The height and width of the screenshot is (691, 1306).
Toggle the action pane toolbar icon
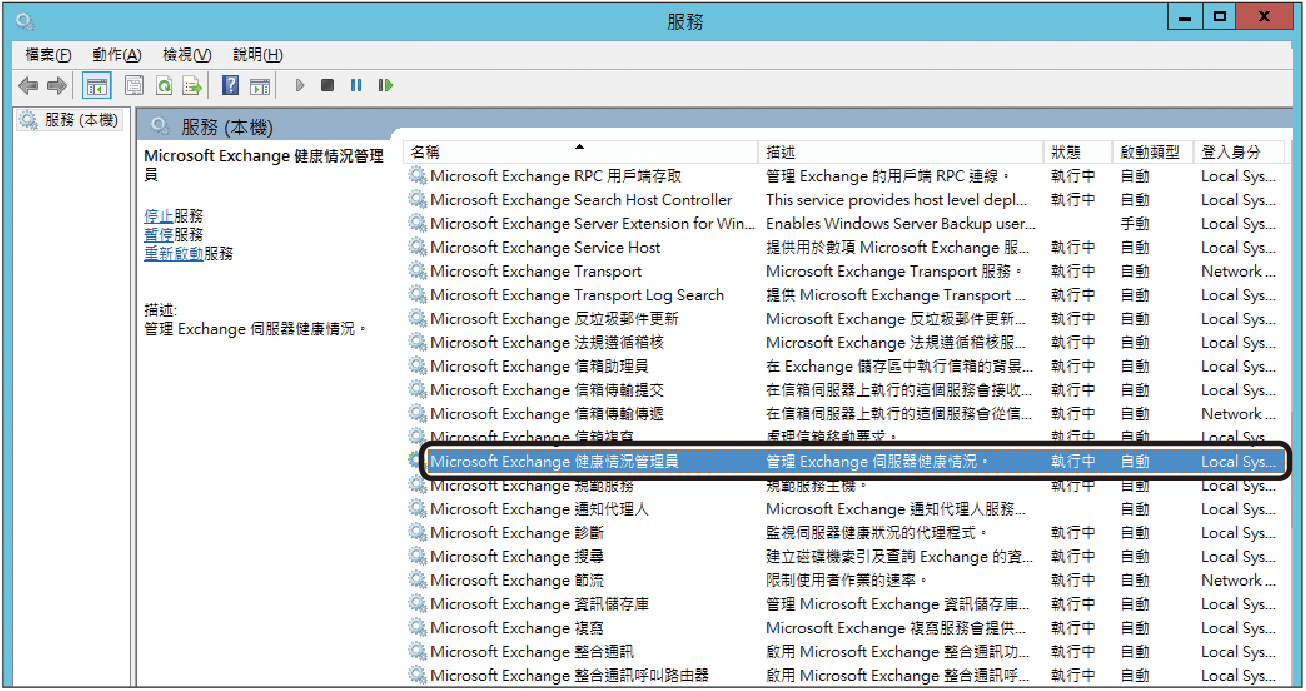(260, 86)
